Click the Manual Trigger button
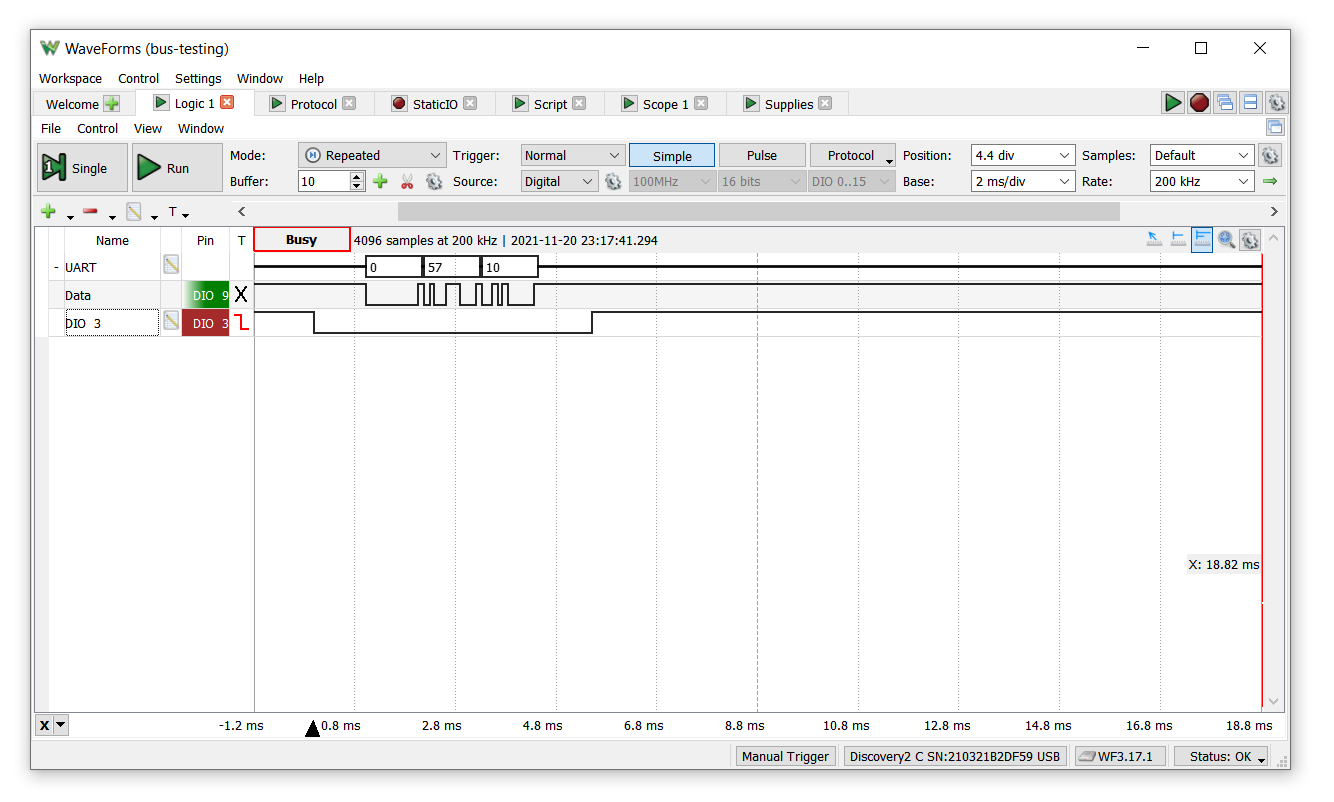 click(785, 757)
